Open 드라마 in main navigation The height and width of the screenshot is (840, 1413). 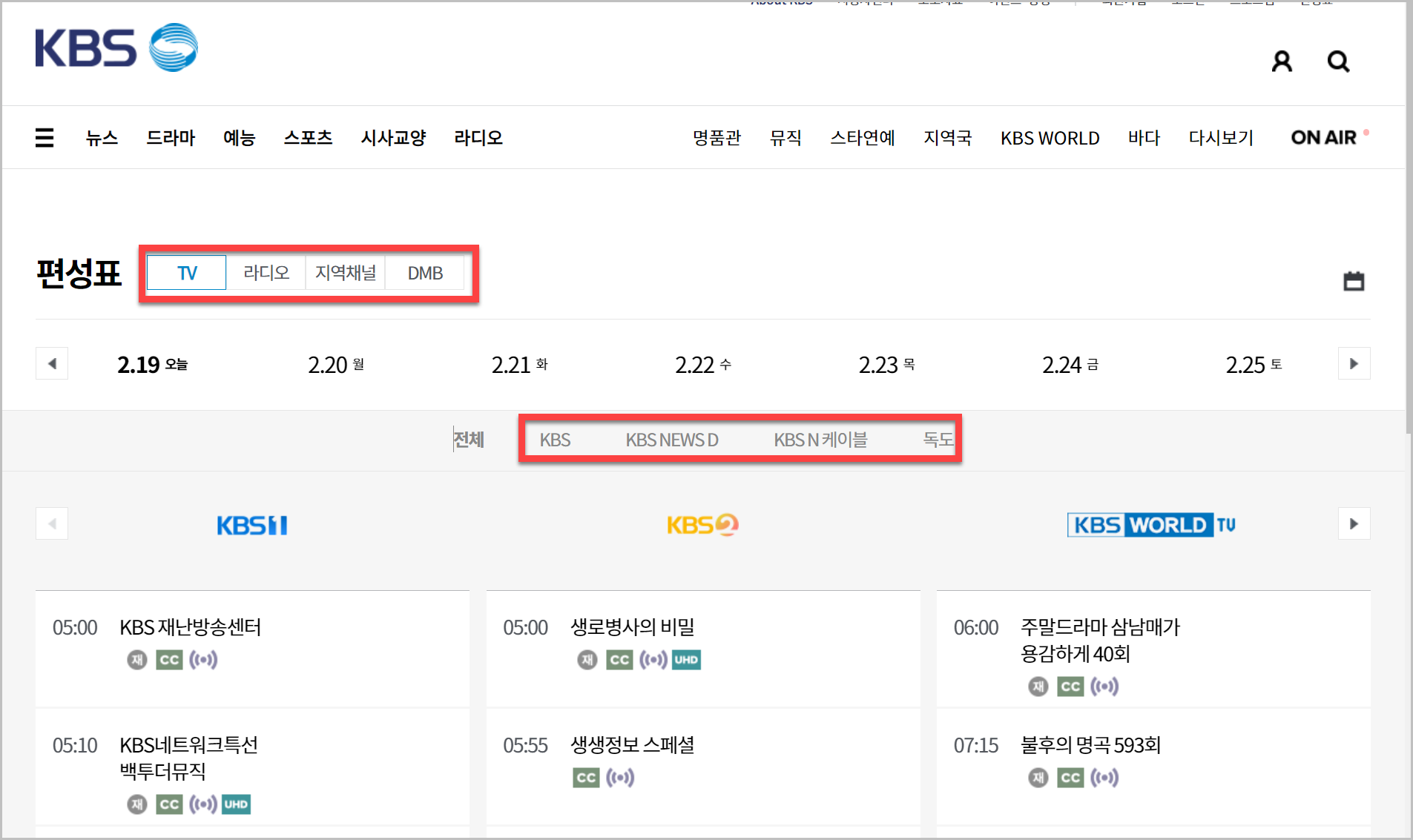point(171,138)
